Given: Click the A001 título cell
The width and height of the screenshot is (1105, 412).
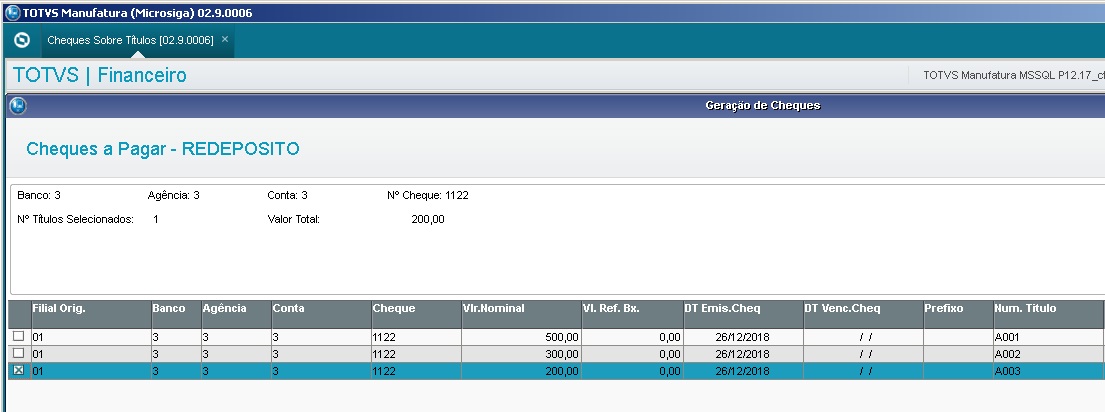Looking at the screenshot, I should pyautogui.click(x=1049, y=337).
